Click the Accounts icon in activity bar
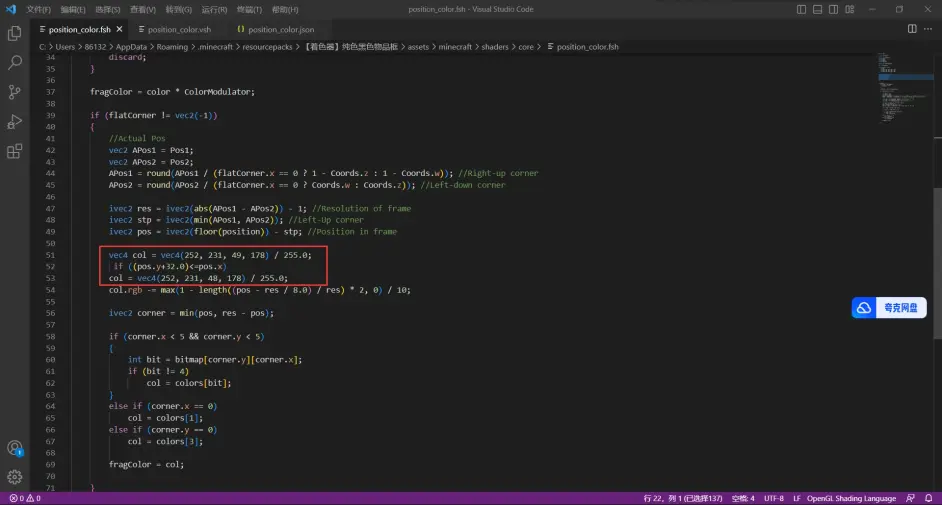This screenshot has height=505, width=942. coord(14,449)
